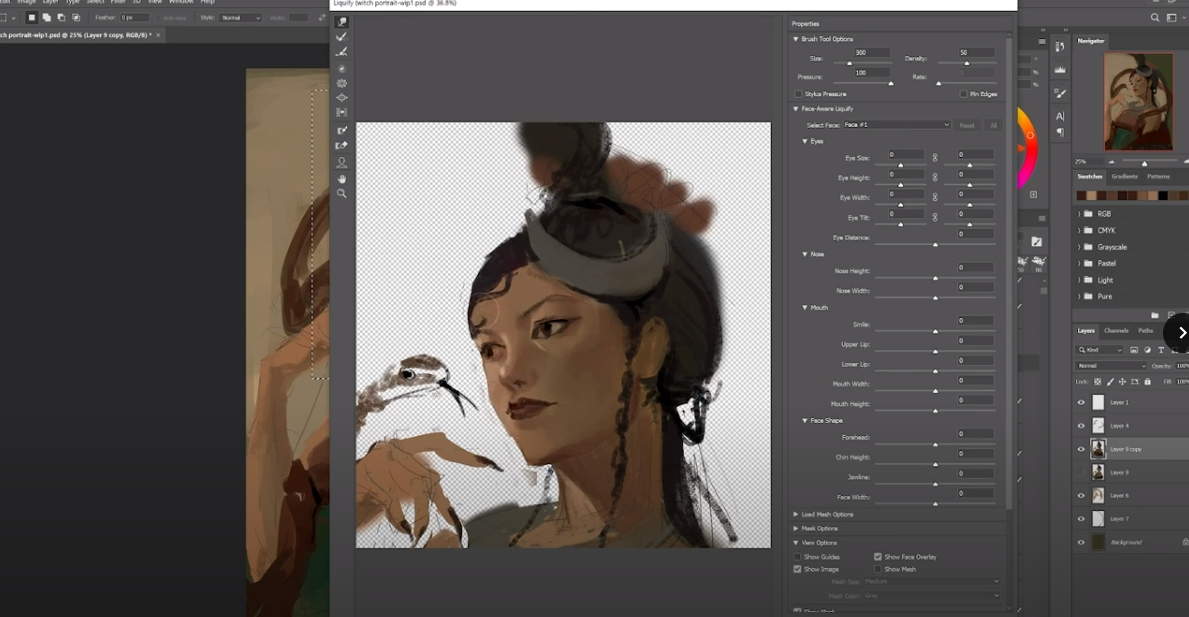The width and height of the screenshot is (1189, 617).
Task: Collapse the Face-Aware Liquify section
Action: click(x=795, y=109)
